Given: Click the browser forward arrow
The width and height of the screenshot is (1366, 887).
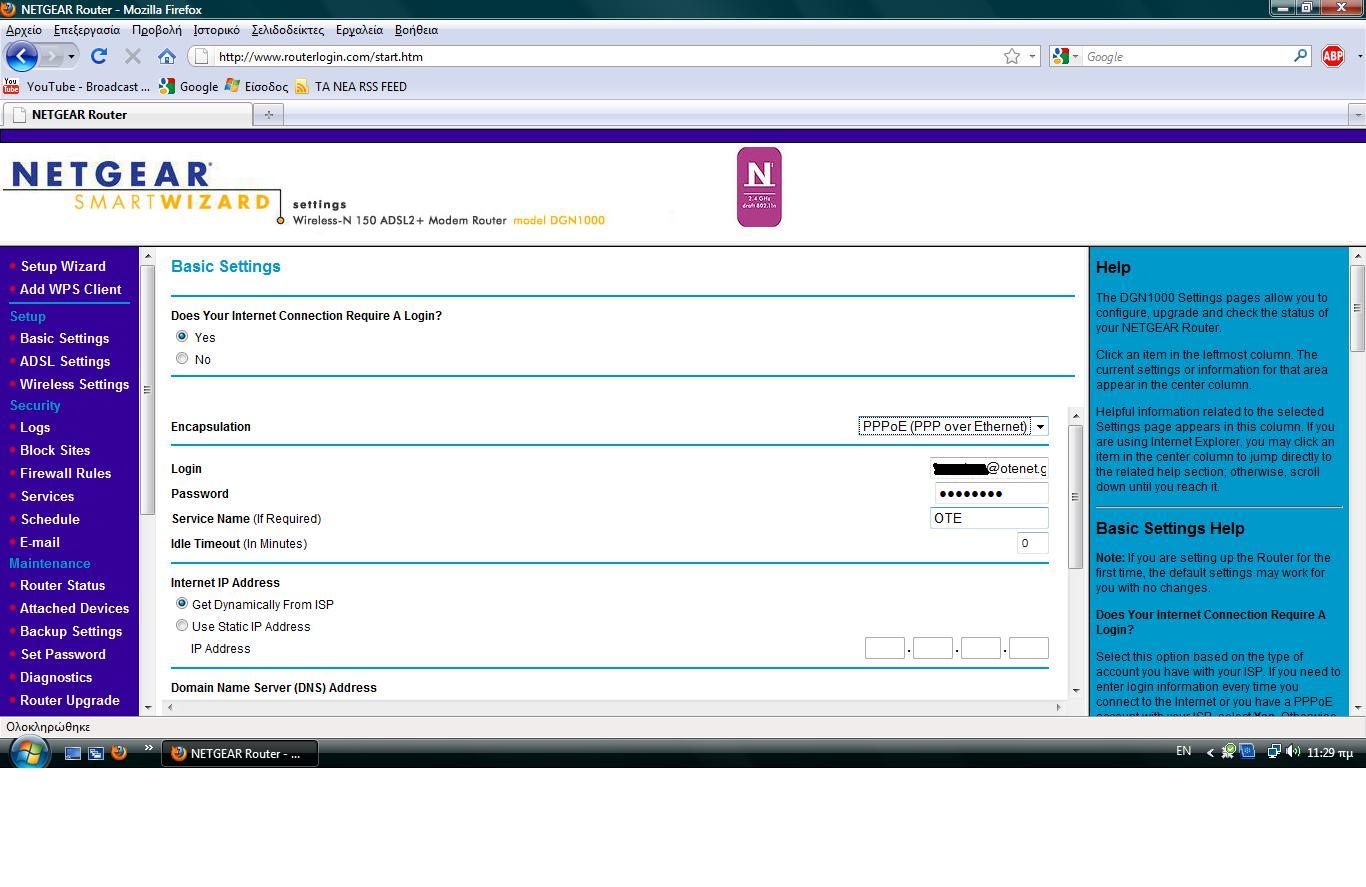Looking at the screenshot, I should point(51,56).
